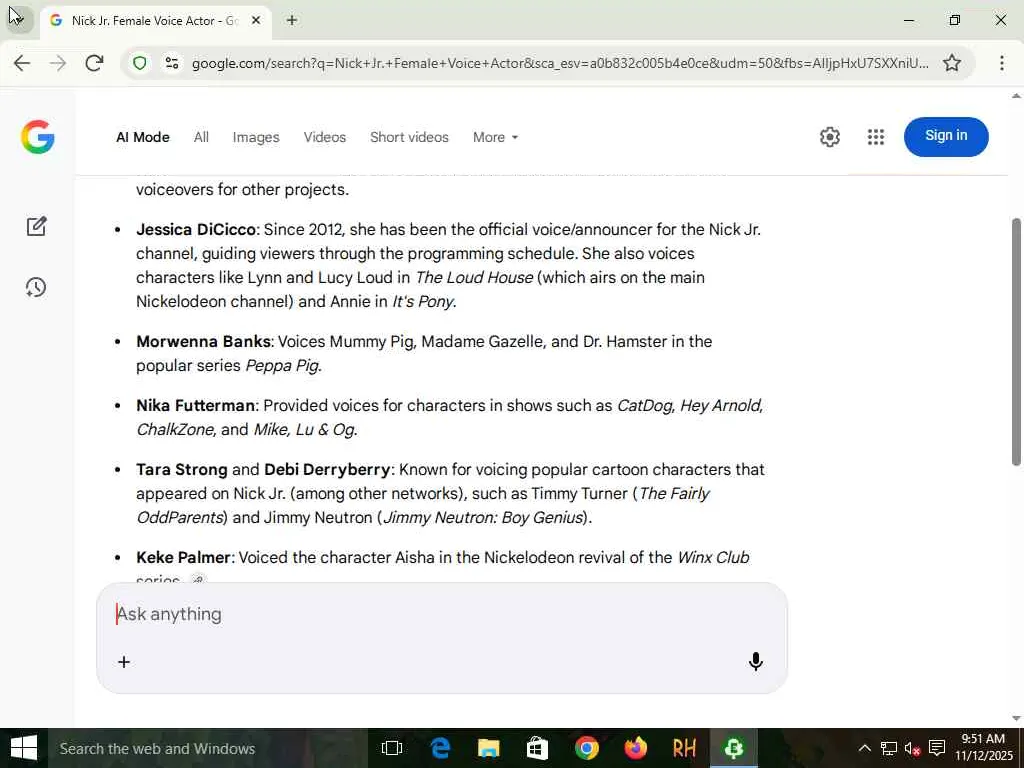Click the italic title The Loud House
1024x768 pixels.
pyautogui.click(x=474, y=278)
